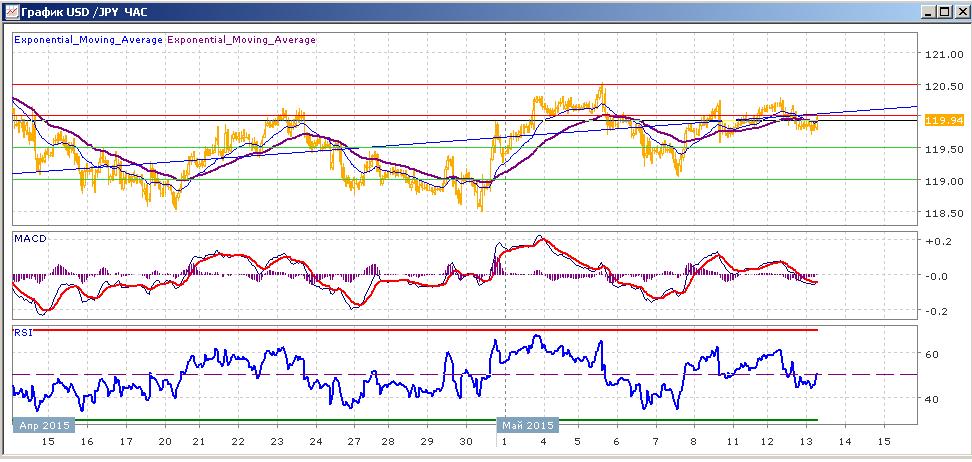Image resolution: width=972 pixels, height=462 pixels.
Task: Click date 20 on the time axis
Action: coord(165,442)
